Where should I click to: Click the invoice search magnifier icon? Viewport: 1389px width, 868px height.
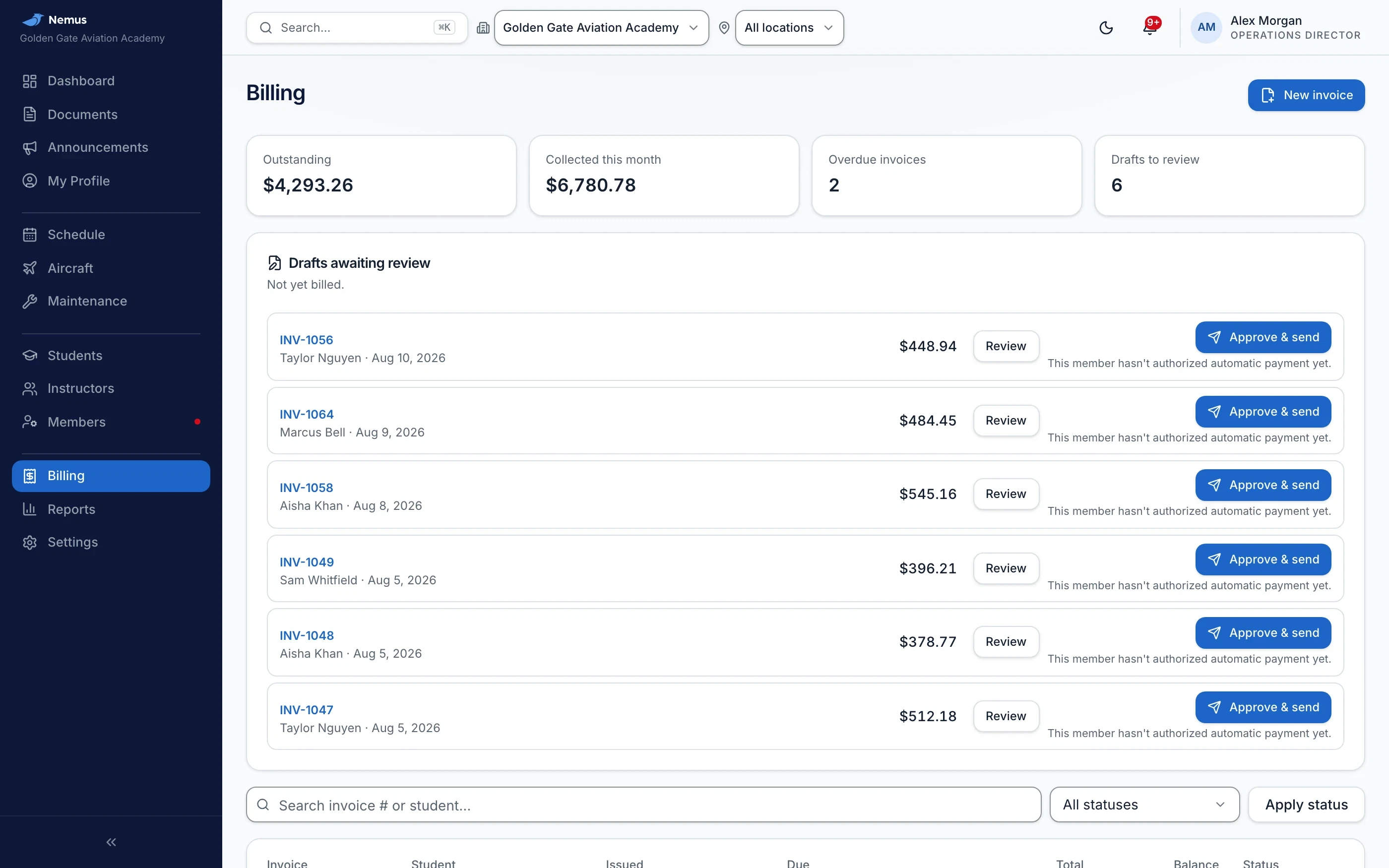pyautogui.click(x=263, y=805)
